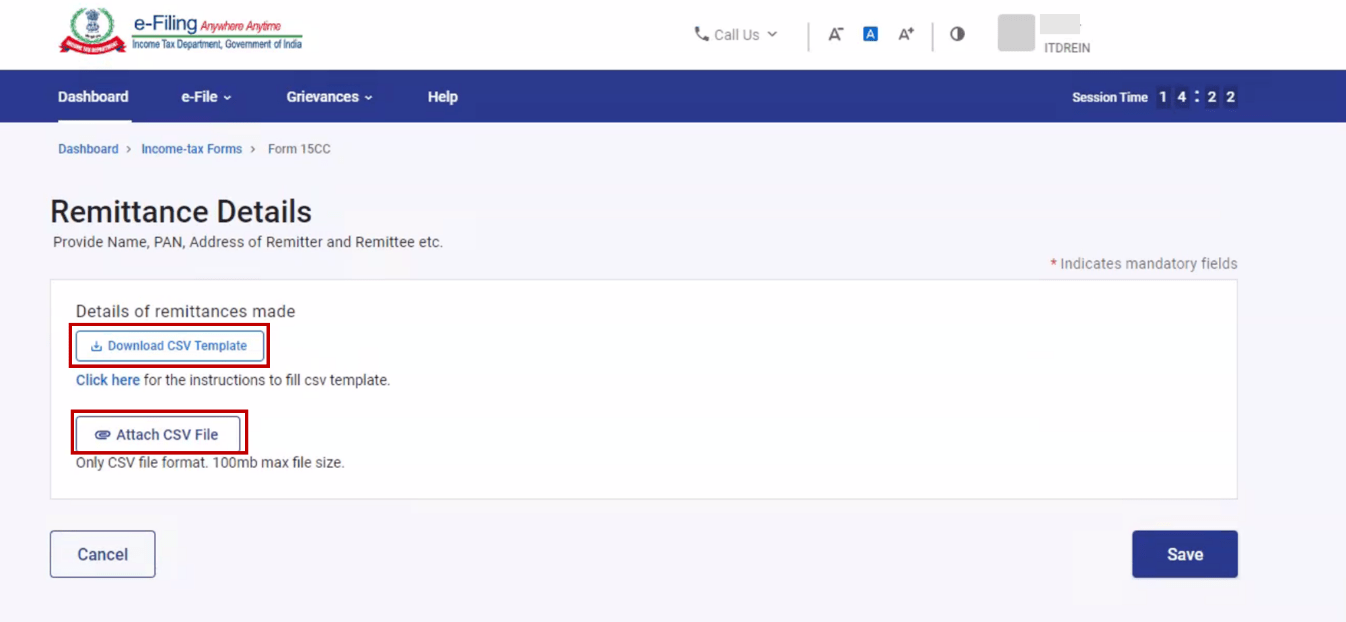The width and height of the screenshot is (1346, 622).
Task: Navigate to Dashboard via the breadcrumb
Action: (x=88, y=149)
